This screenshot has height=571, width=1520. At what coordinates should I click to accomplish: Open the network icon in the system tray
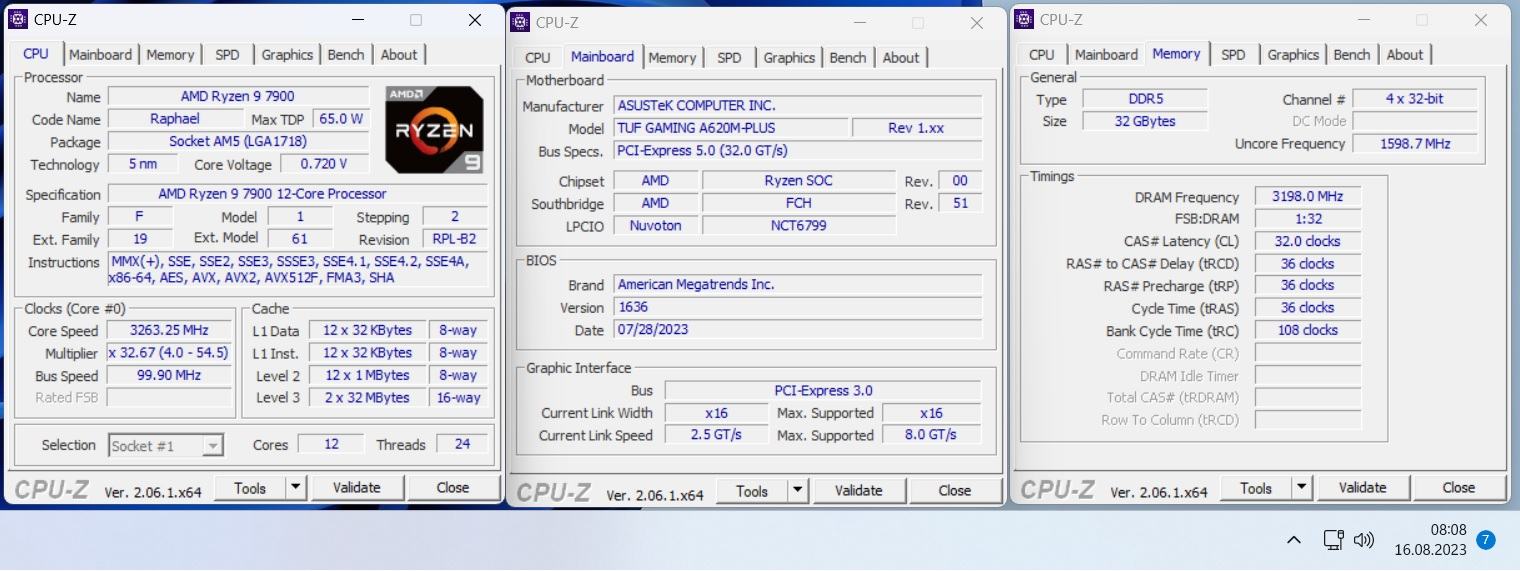[1333, 540]
